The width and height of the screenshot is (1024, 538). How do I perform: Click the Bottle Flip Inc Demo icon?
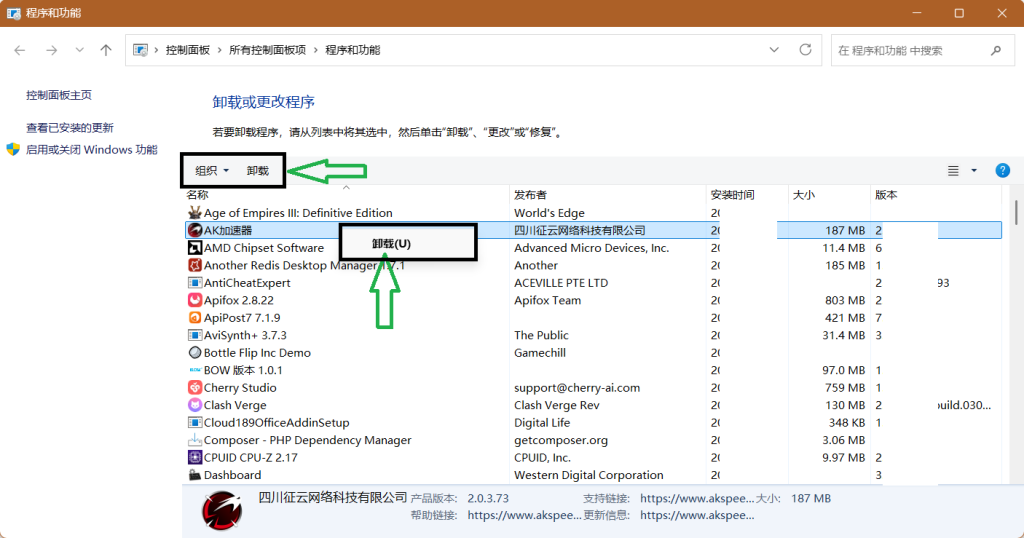click(x=195, y=353)
